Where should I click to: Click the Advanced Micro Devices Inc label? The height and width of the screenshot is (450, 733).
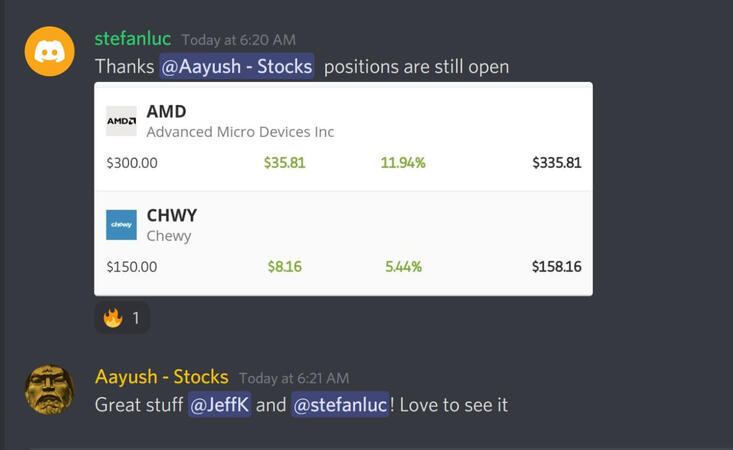(x=240, y=132)
